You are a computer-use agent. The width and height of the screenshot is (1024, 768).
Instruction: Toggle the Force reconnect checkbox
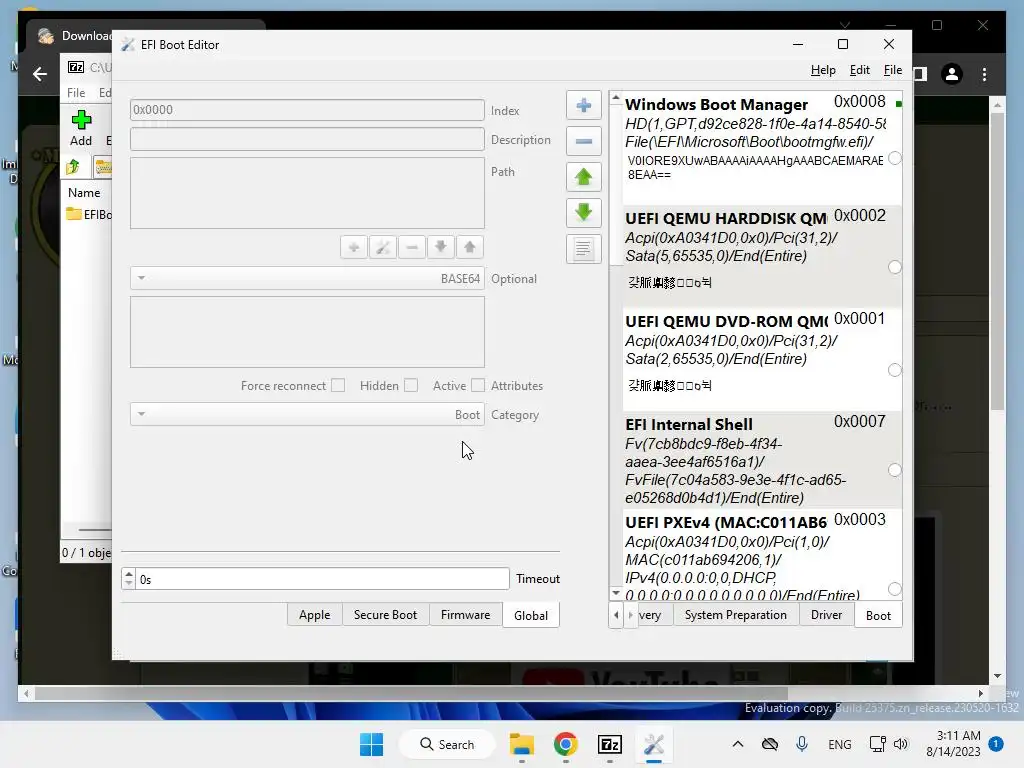pos(338,385)
